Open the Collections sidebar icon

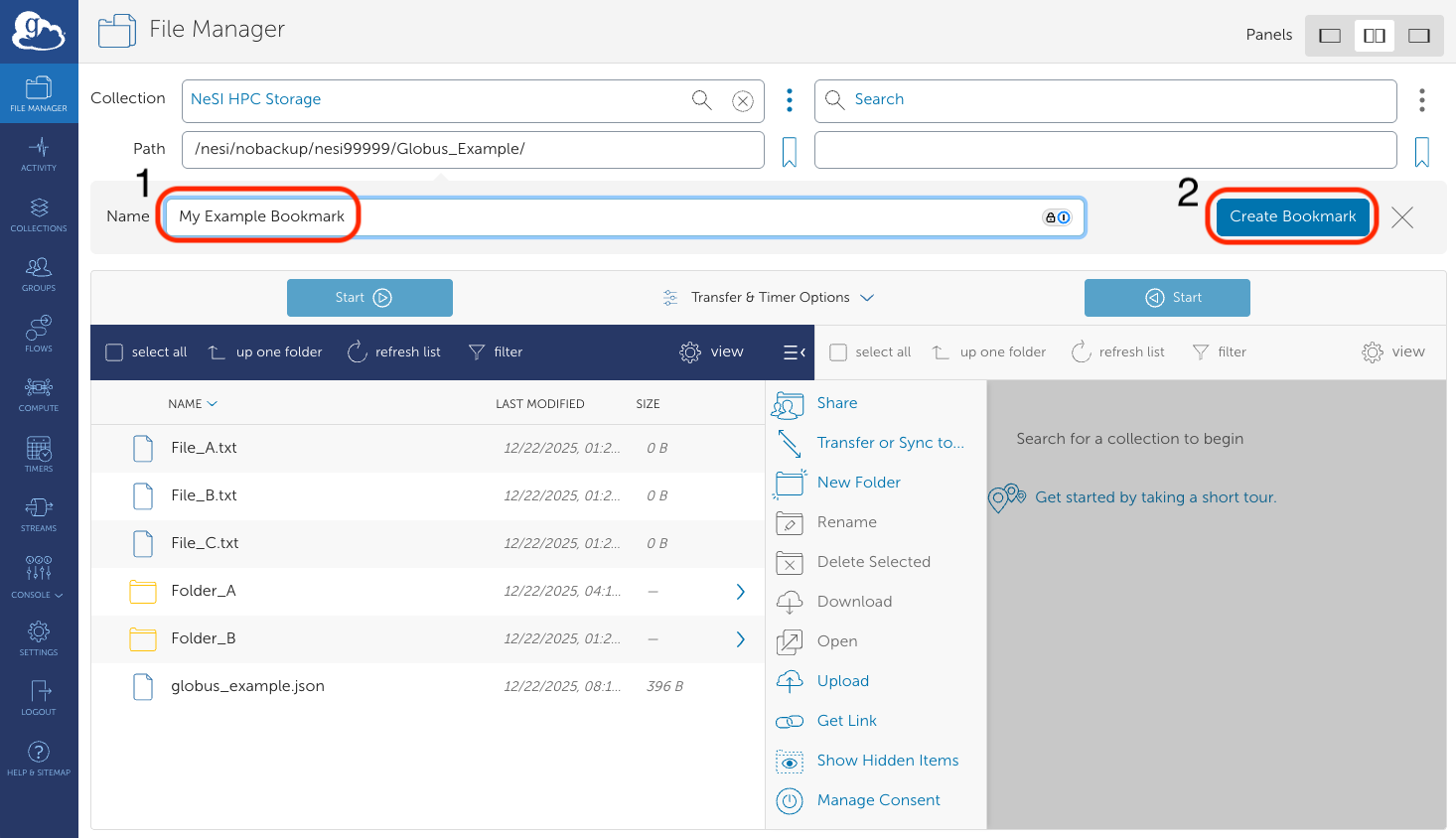39,213
